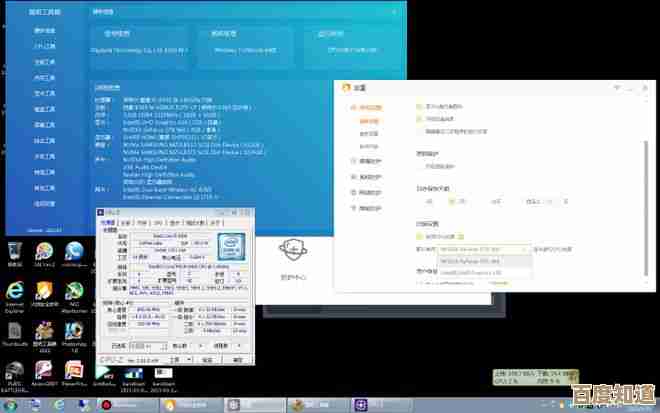This screenshot has width=660, height=413.
Task: Switch to the 关于 tab in CPU-Z
Action: point(215,223)
